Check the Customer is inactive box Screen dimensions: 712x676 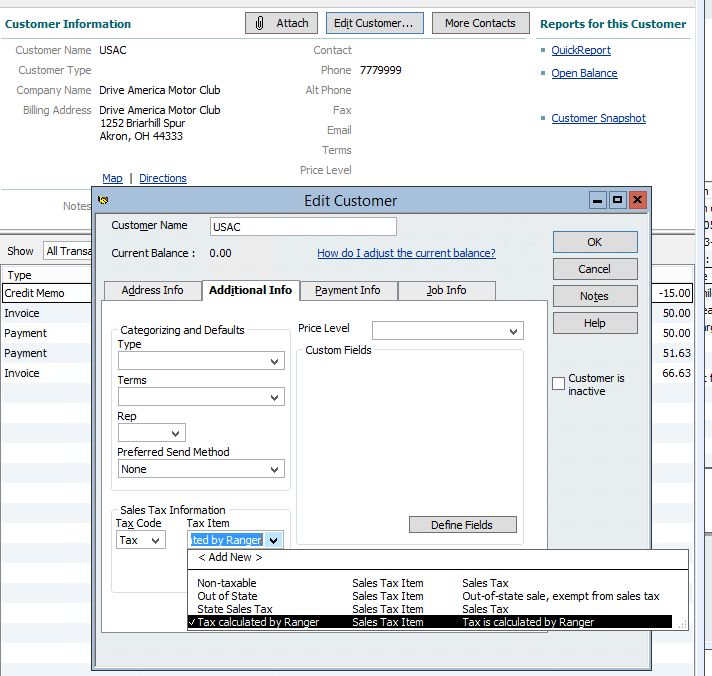click(559, 384)
